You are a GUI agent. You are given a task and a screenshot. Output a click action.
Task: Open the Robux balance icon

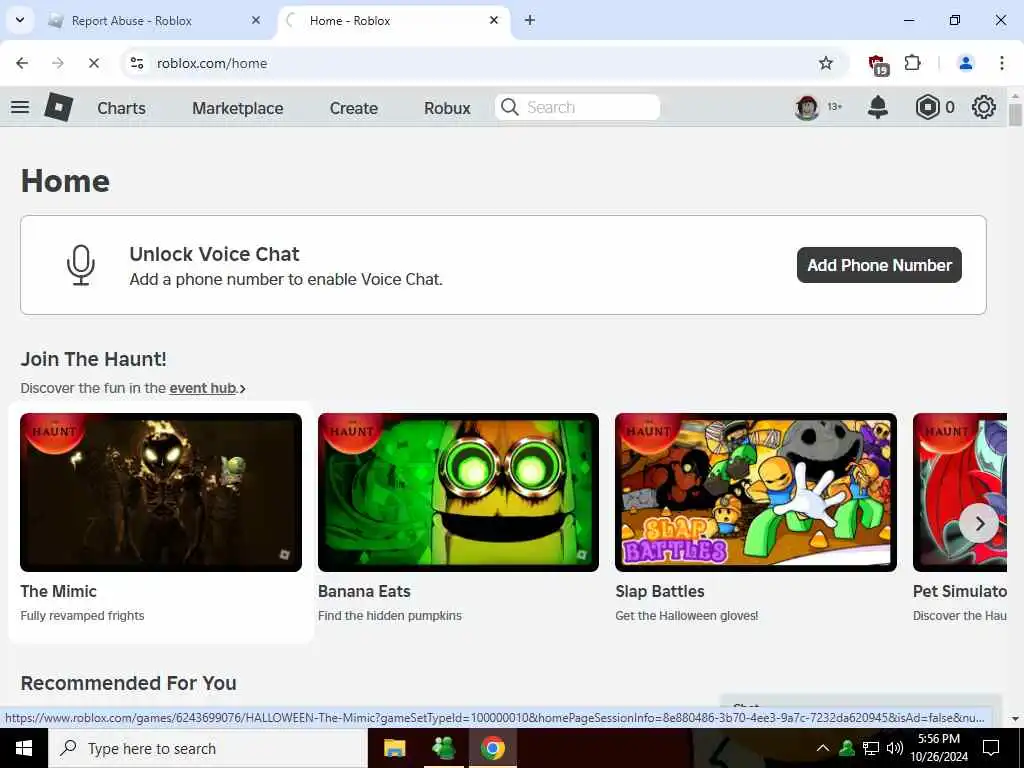click(927, 107)
